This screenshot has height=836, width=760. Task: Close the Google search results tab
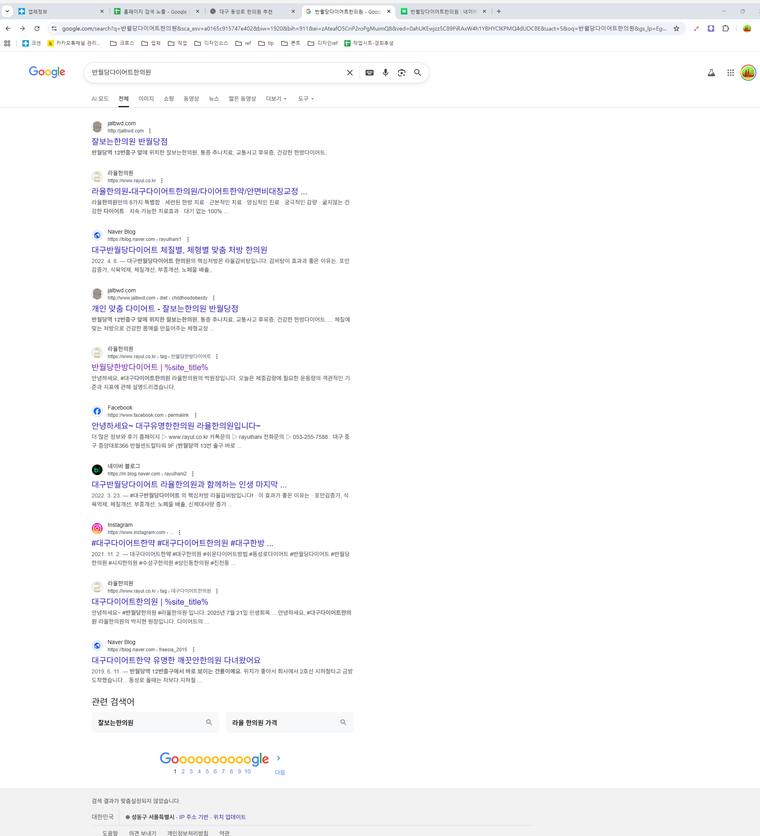click(388, 11)
